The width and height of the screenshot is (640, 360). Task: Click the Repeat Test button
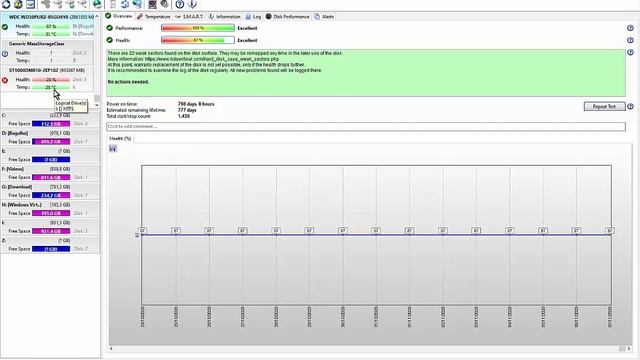tap(604, 106)
